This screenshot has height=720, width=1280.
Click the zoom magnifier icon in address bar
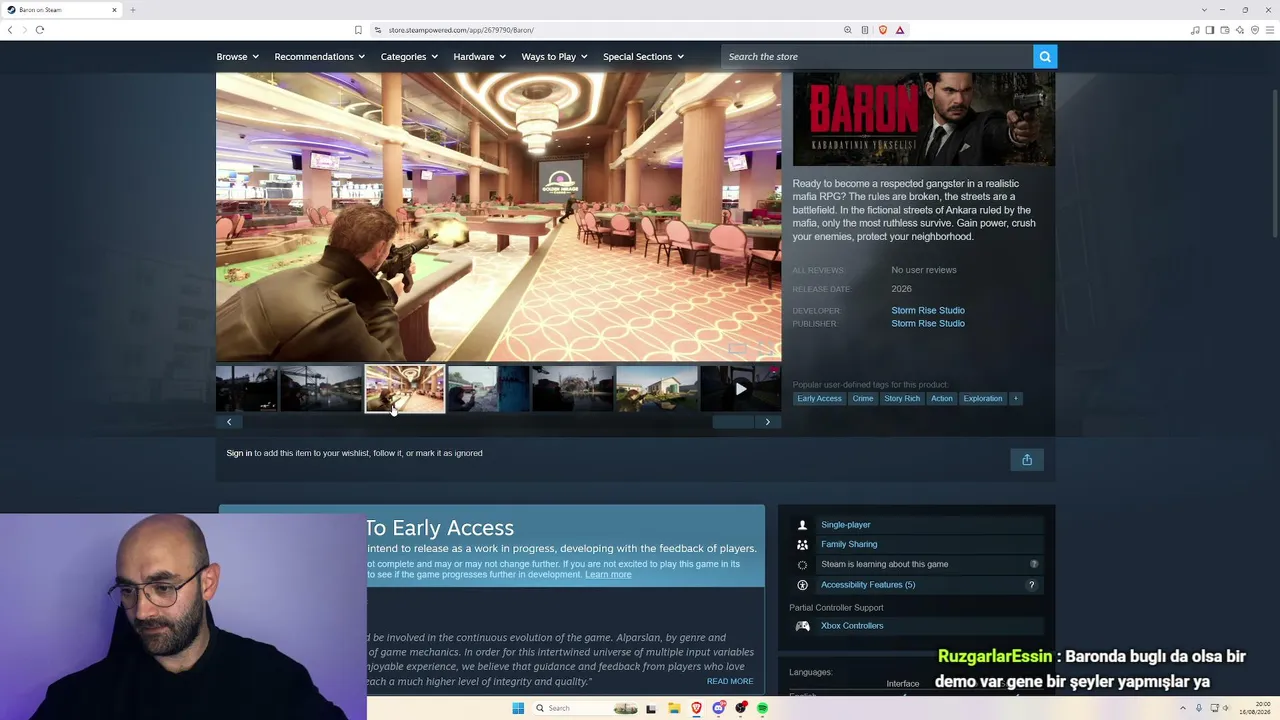(x=848, y=30)
